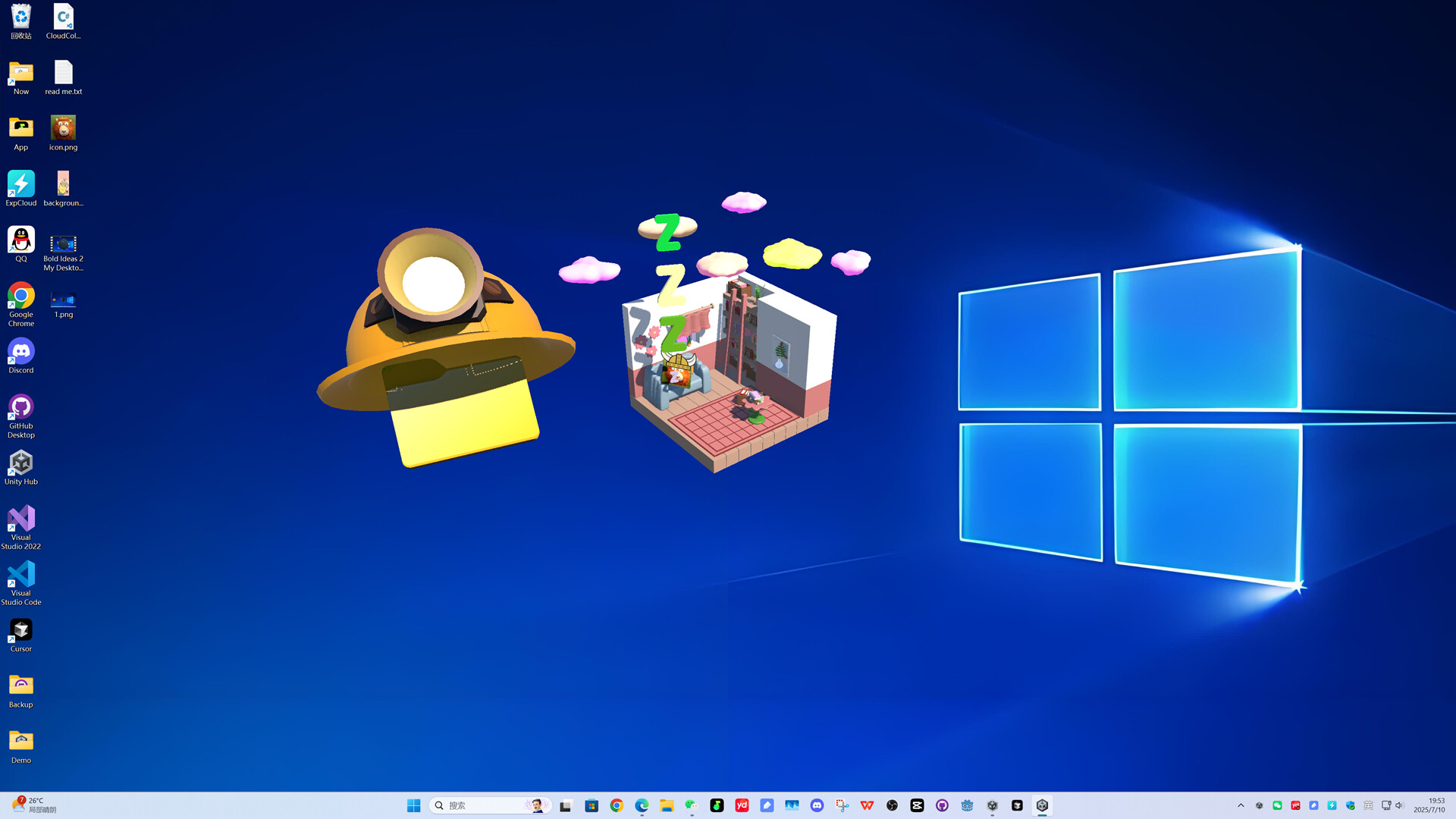Launch Microsoft Edge from the taskbar
This screenshot has height=819, width=1456.
642,805
